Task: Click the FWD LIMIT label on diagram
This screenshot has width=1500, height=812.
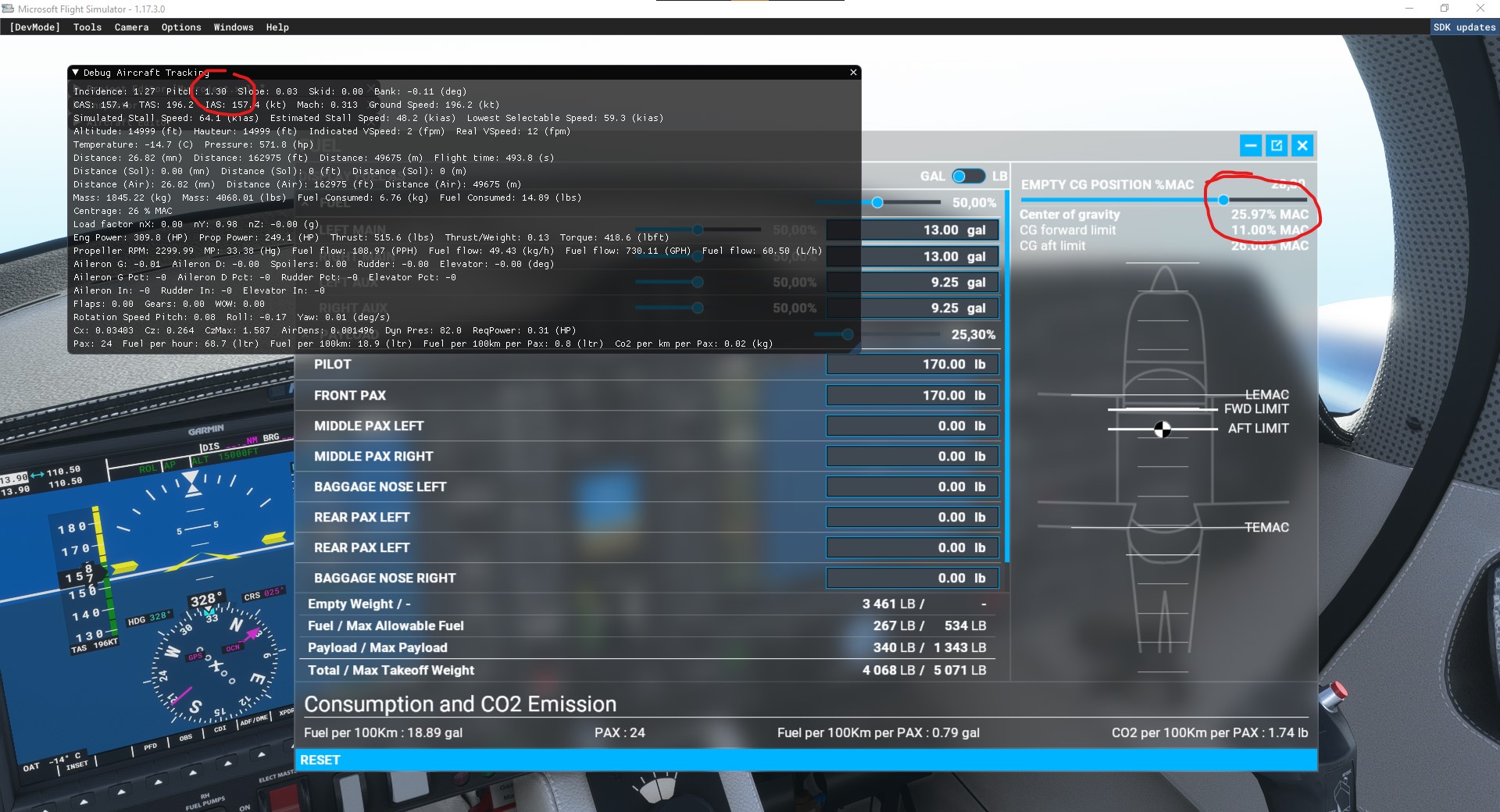Action: click(x=1256, y=409)
